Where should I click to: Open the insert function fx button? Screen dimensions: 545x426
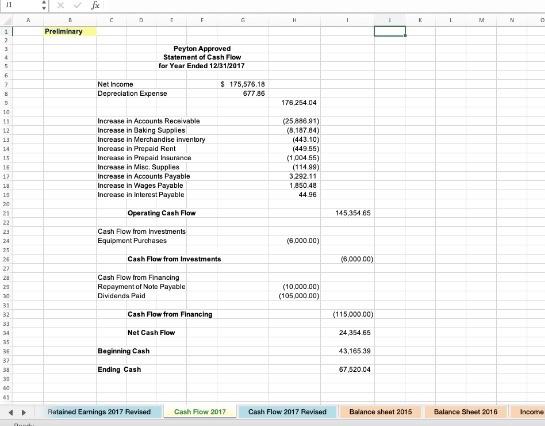(95, 5)
